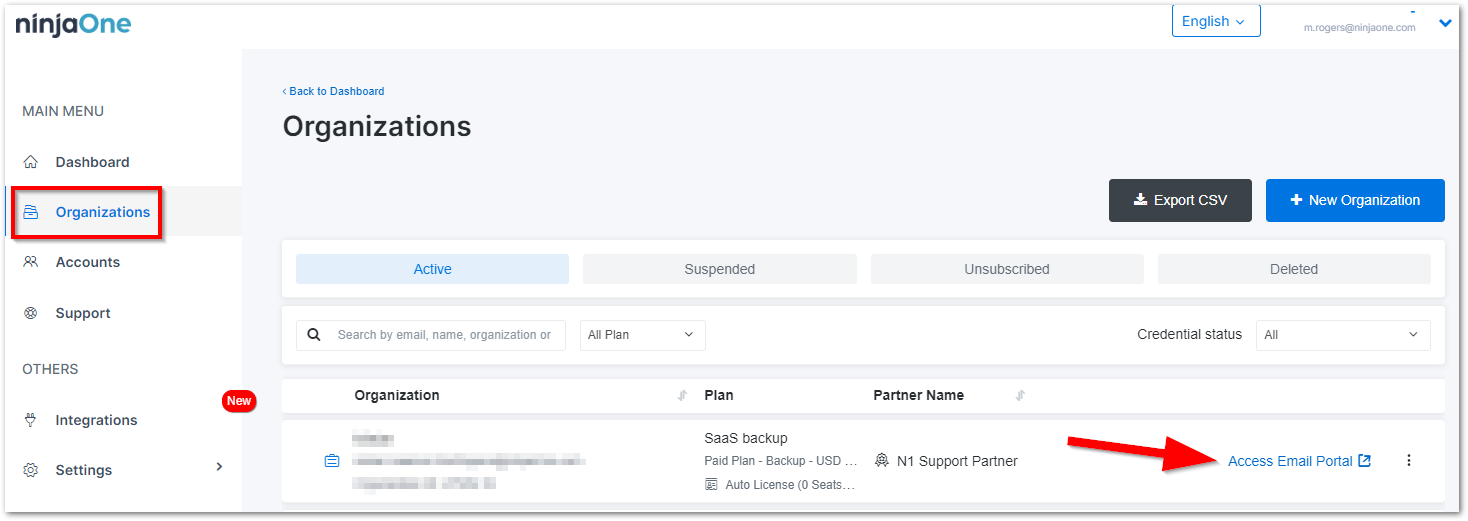Switch to the Suspended tab
Screen dimensions: 1468x521
pyautogui.click(x=719, y=269)
